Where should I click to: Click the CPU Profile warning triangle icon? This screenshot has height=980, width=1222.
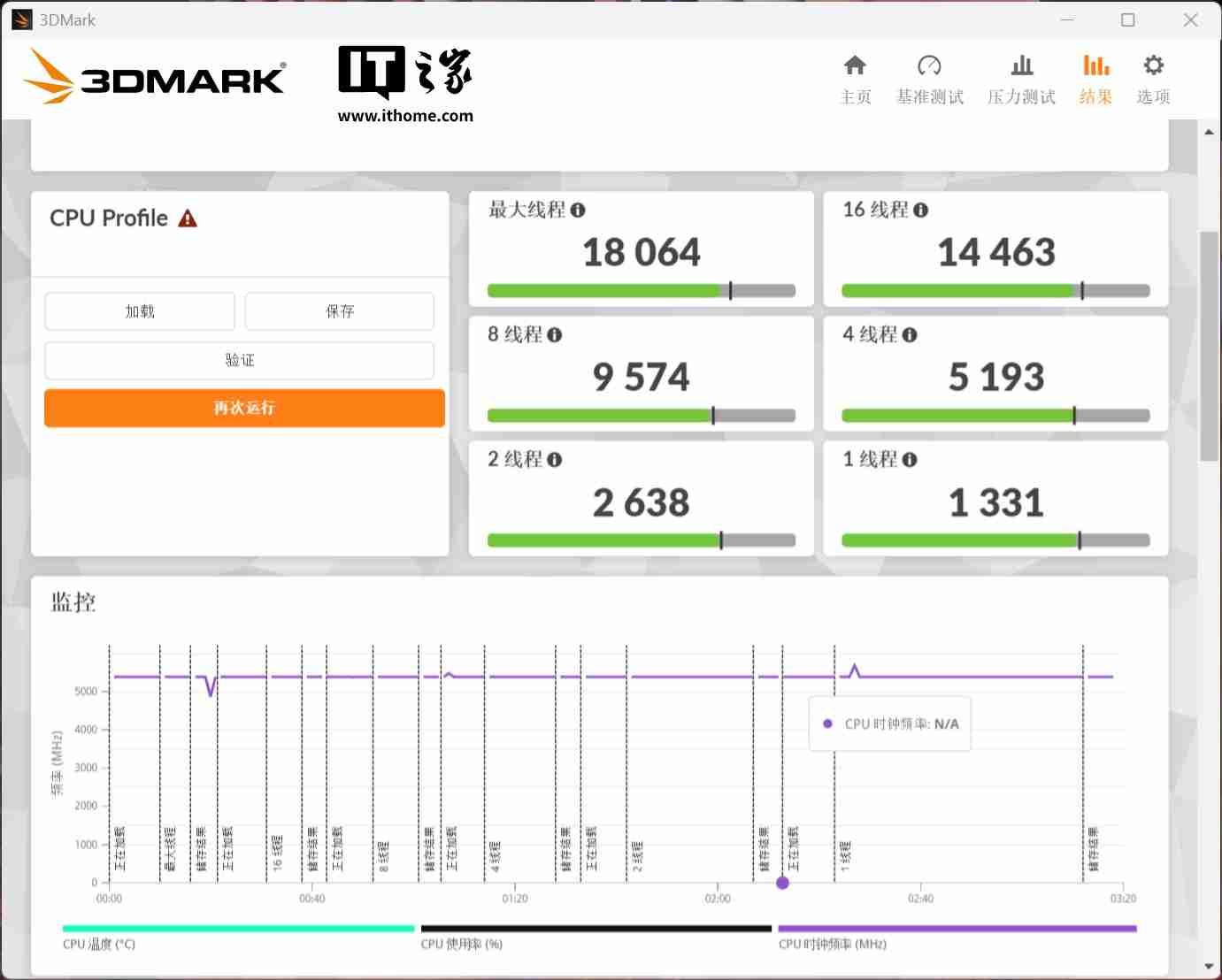click(x=188, y=218)
